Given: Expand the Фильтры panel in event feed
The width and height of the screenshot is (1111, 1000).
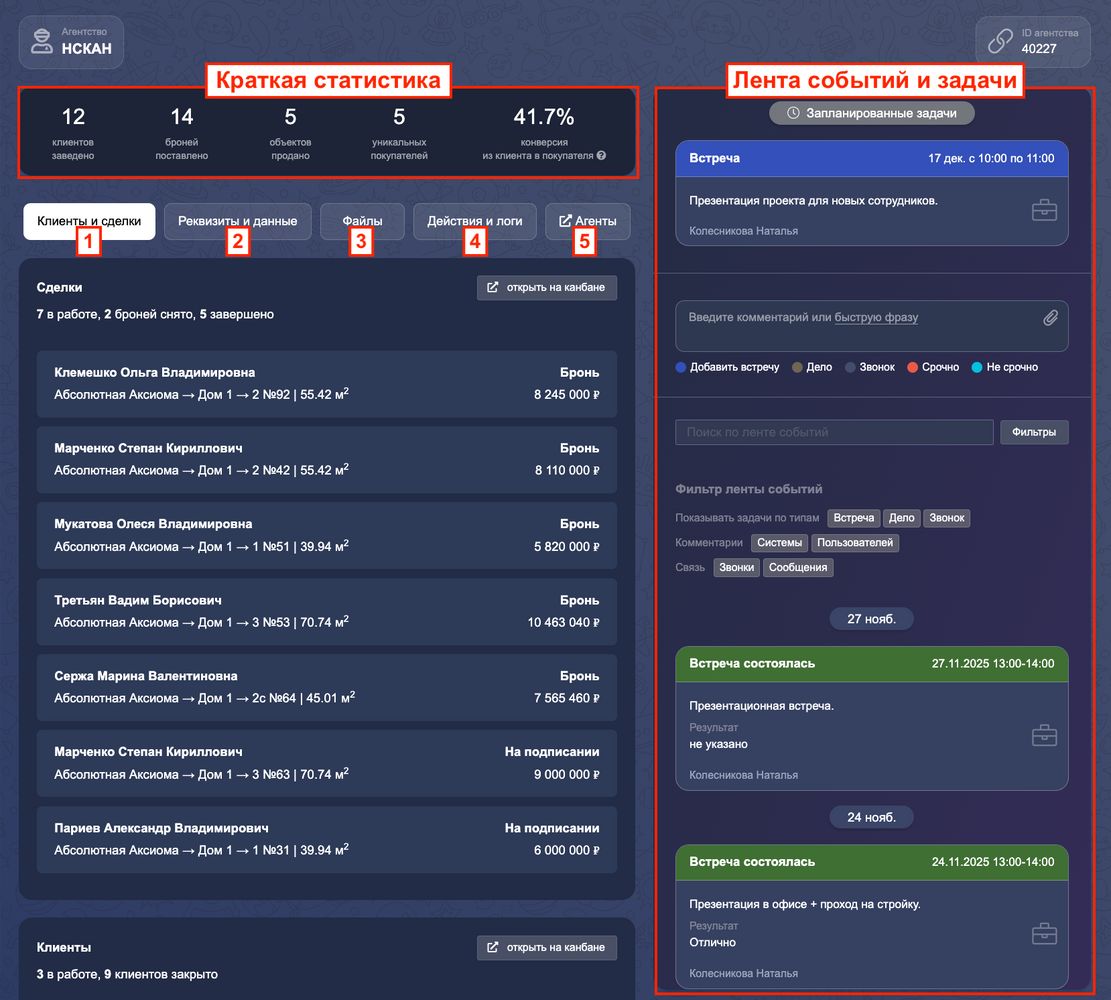Looking at the screenshot, I should click(x=1034, y=432).
